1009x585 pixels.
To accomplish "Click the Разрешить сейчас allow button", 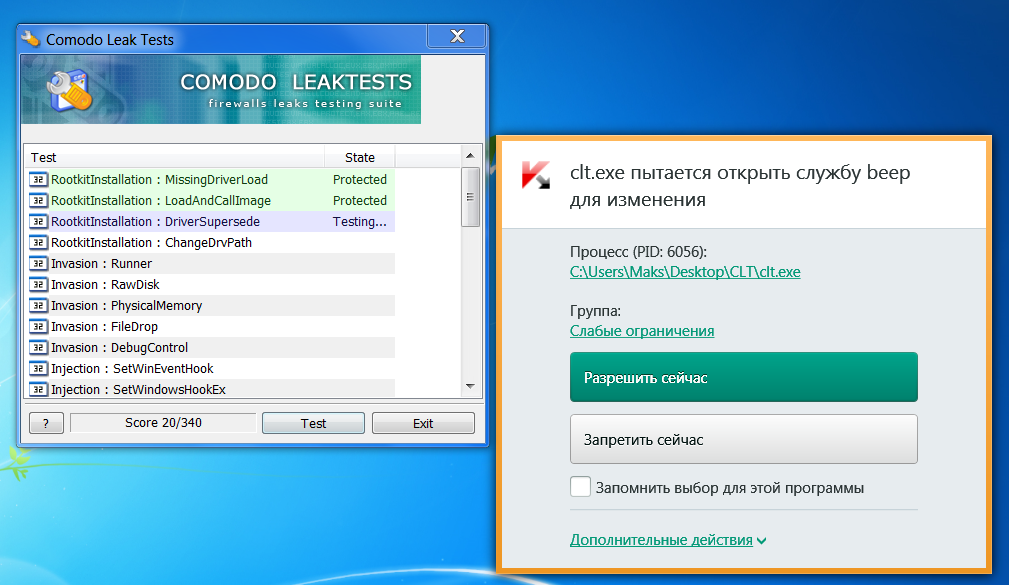I will point(743,377).
